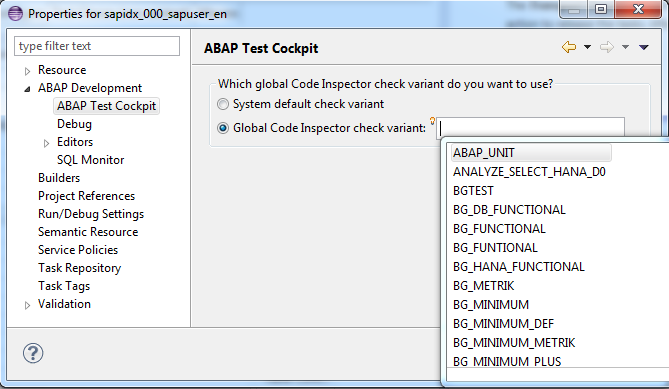Open the back history dropdown arrow
The image size is (669, 389).
(588, 47)
